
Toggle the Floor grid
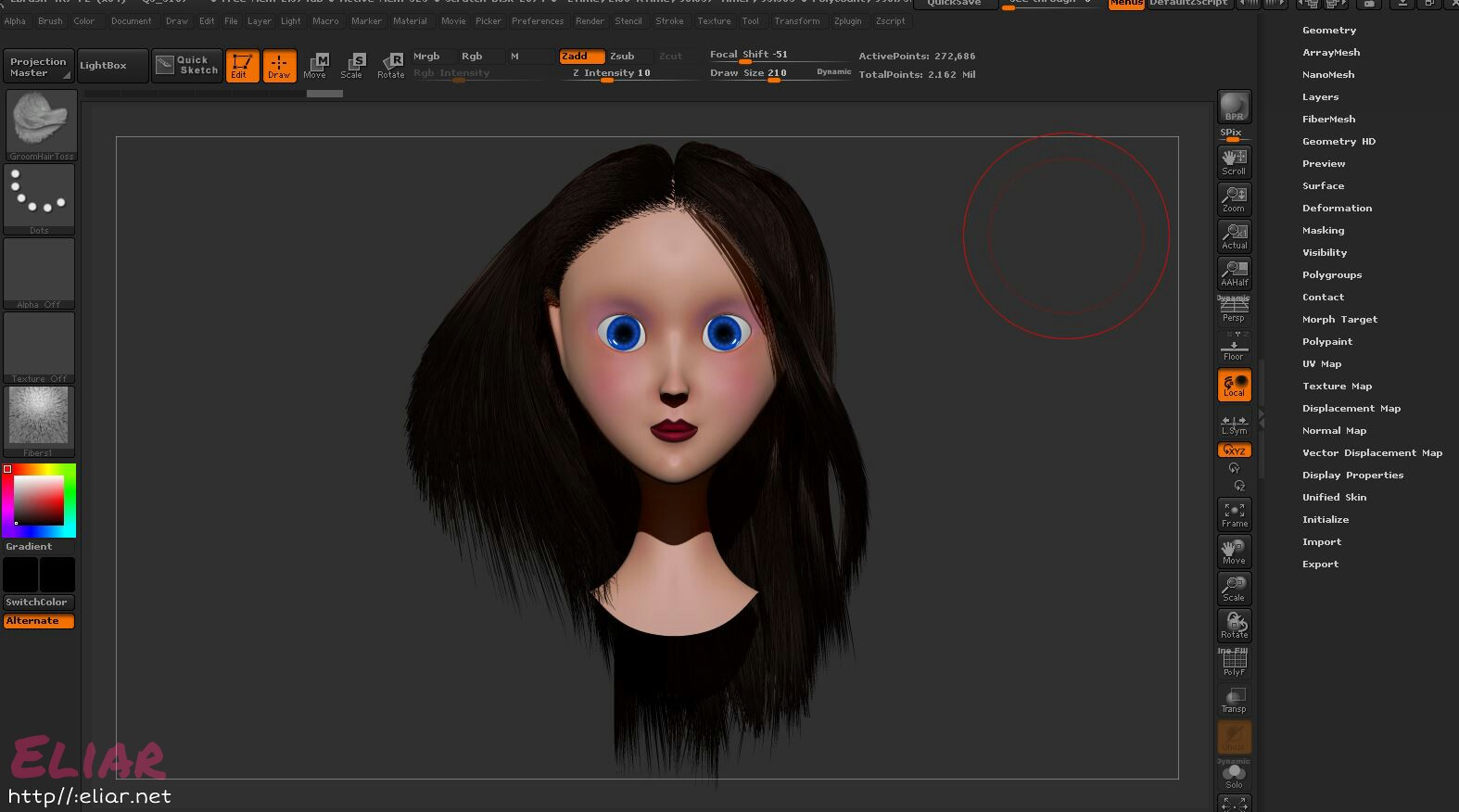pyautogui.click(x=1234, y=347)
